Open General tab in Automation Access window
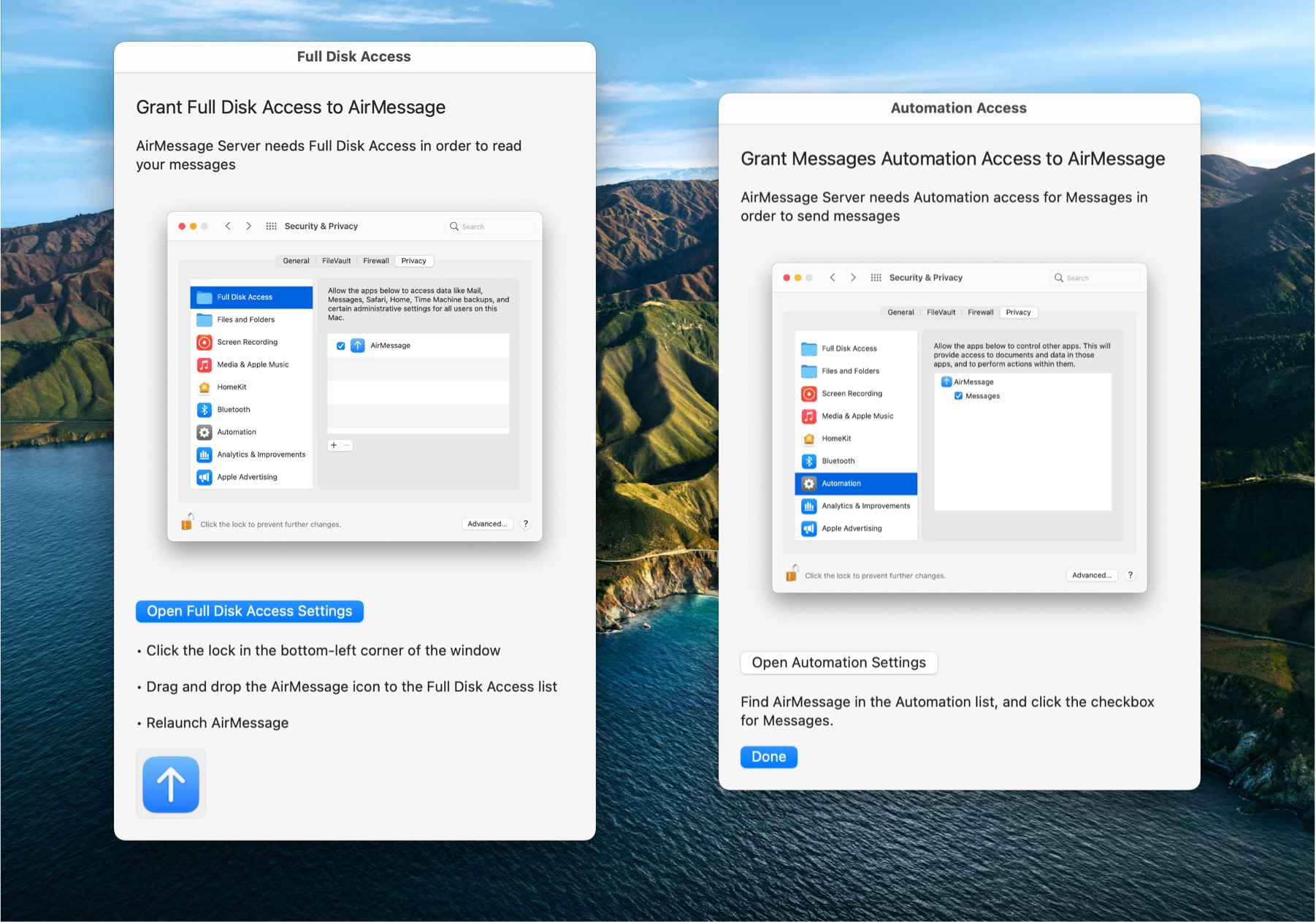 (x=900, y=312)
